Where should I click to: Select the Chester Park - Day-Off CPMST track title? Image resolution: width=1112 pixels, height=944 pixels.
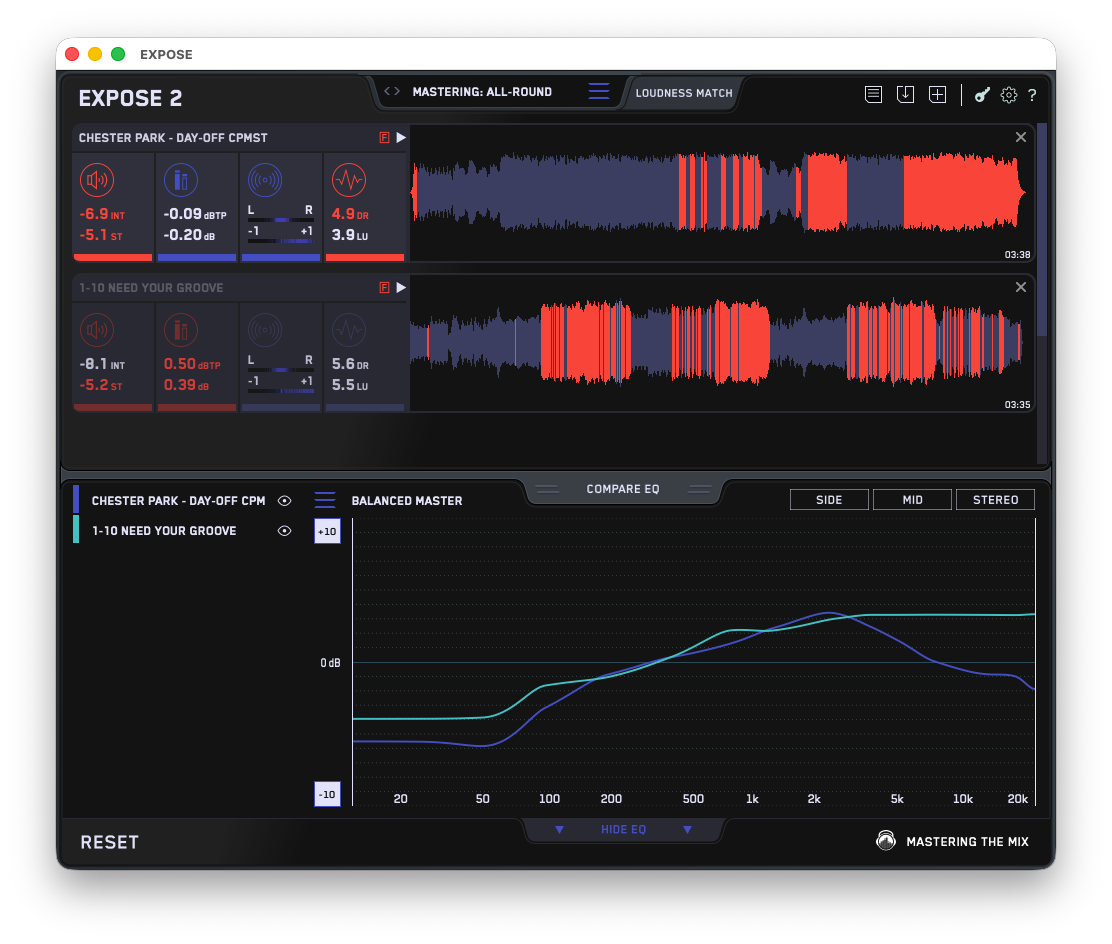point(173,138)
